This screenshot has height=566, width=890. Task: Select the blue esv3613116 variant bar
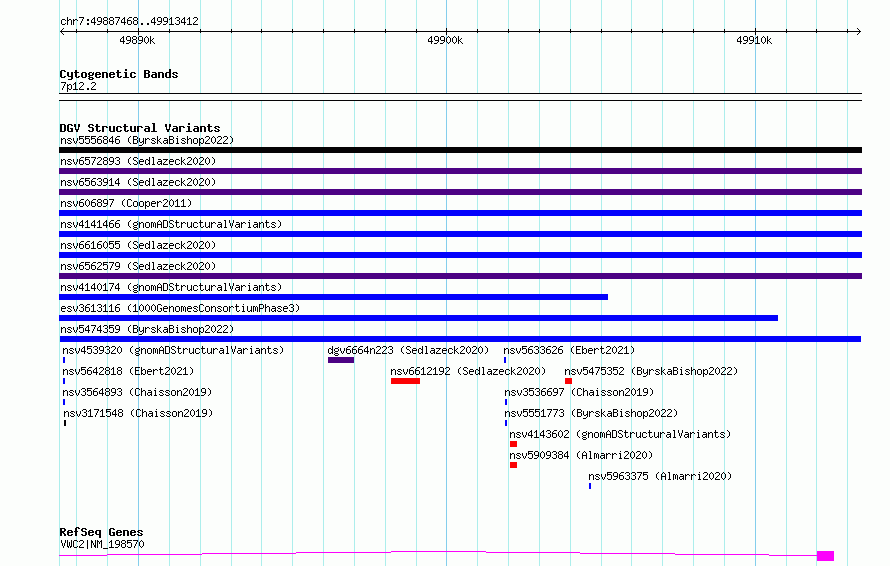[x=418, y=318]
